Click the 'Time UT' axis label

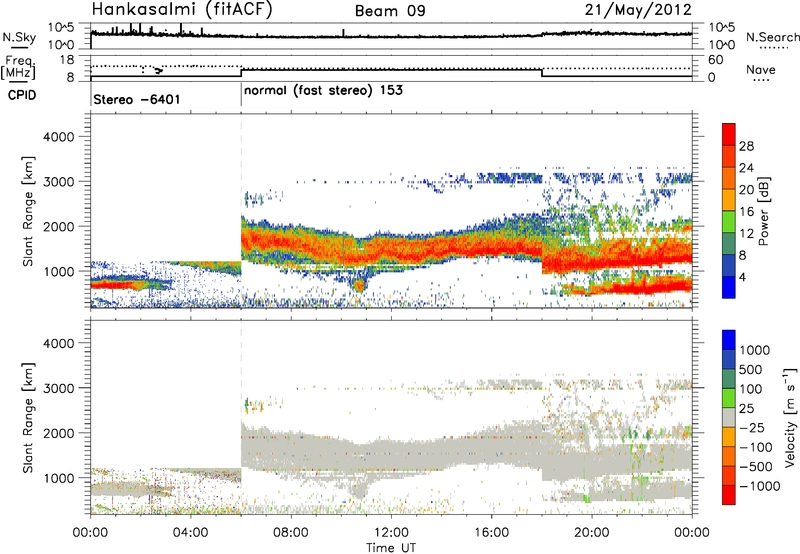pyautogui.click(x=391, y=548)
